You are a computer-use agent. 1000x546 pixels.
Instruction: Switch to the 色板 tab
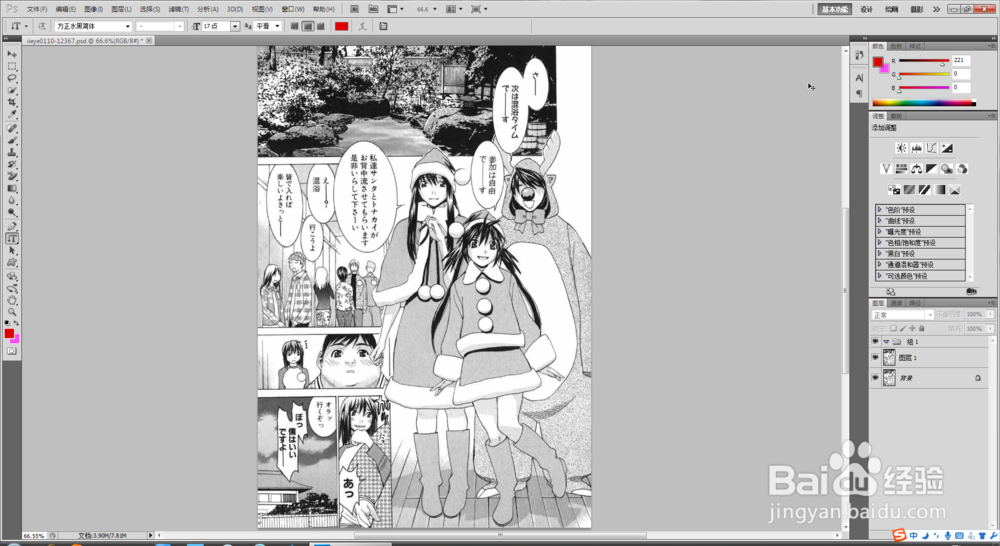click(x=896, y=47)
